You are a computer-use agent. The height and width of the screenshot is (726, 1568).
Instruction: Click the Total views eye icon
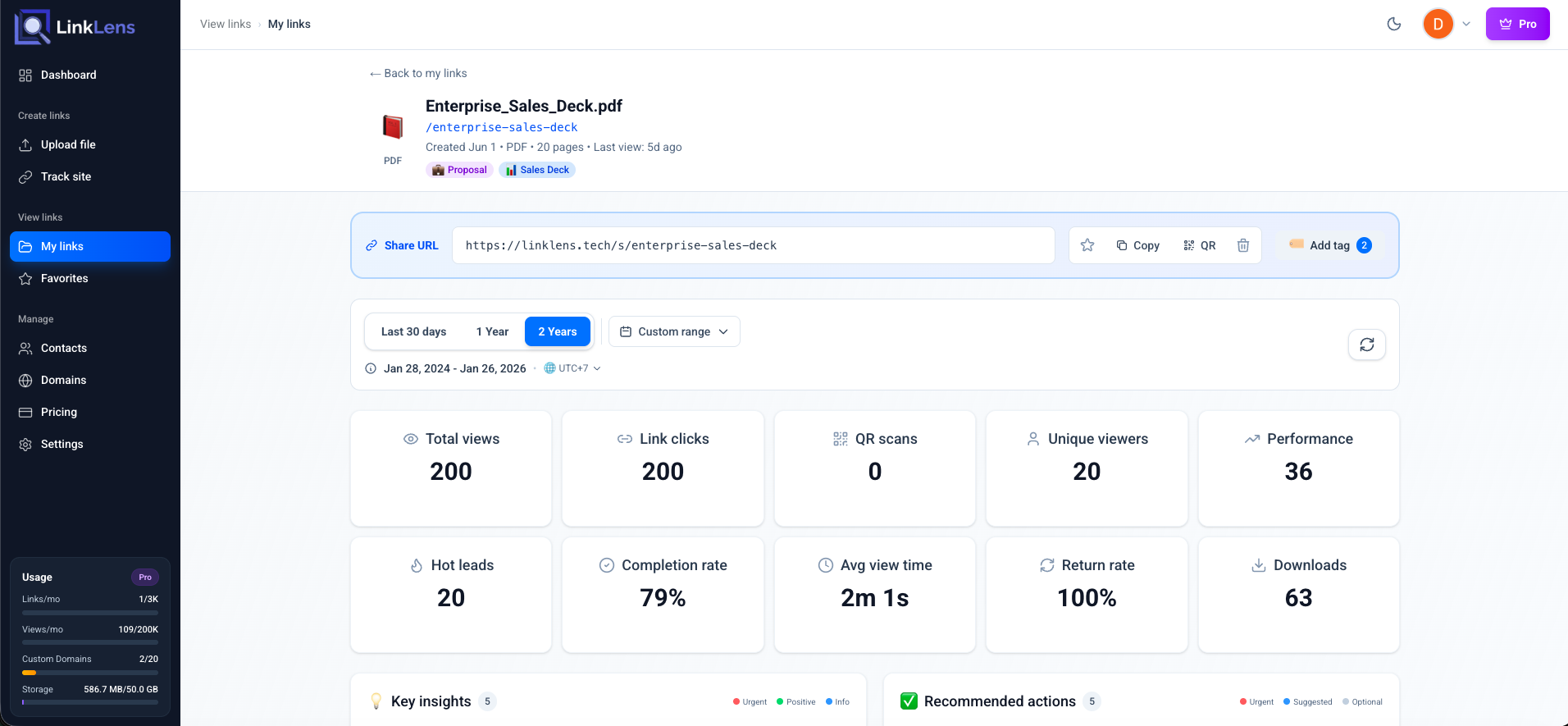(411, 439)
